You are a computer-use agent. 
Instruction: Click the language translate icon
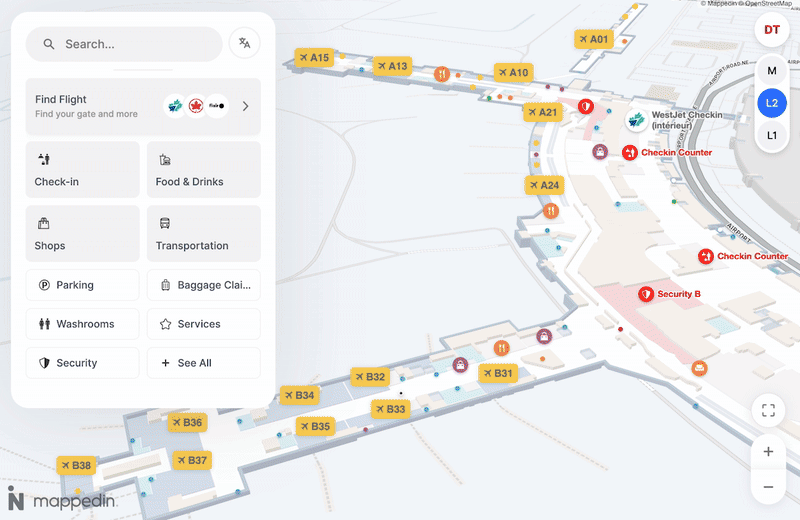coord(244,43)
